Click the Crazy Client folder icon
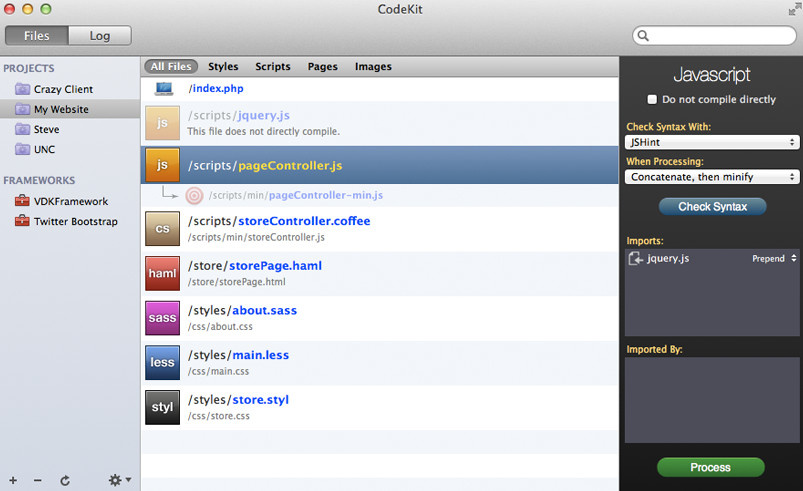This screenshot has width=803, height=491. point(23,89)
